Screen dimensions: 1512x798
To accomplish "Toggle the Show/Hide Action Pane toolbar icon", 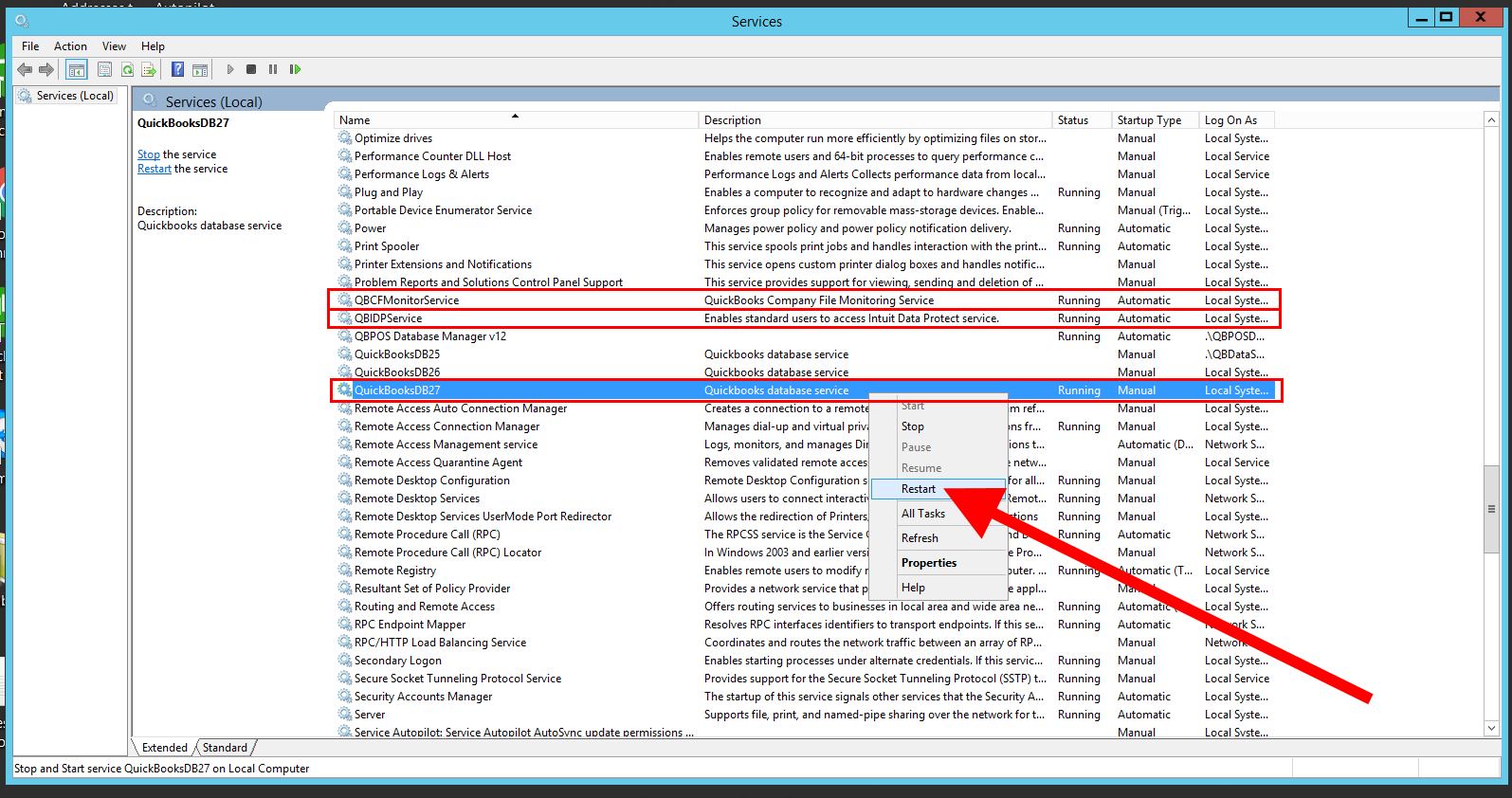I will pos(200,69).
